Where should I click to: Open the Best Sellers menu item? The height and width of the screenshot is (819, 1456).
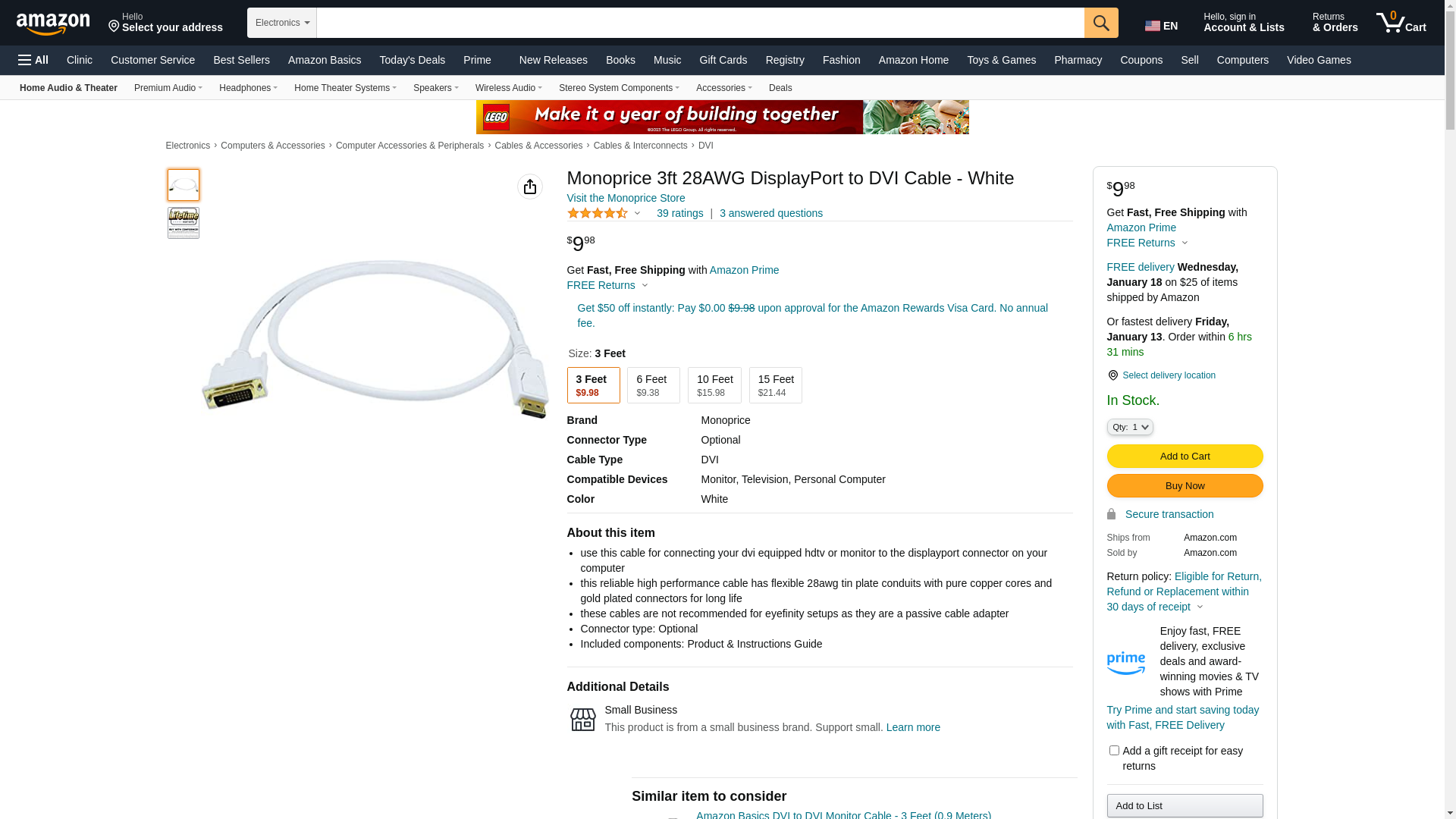click(x=241, y=60)
